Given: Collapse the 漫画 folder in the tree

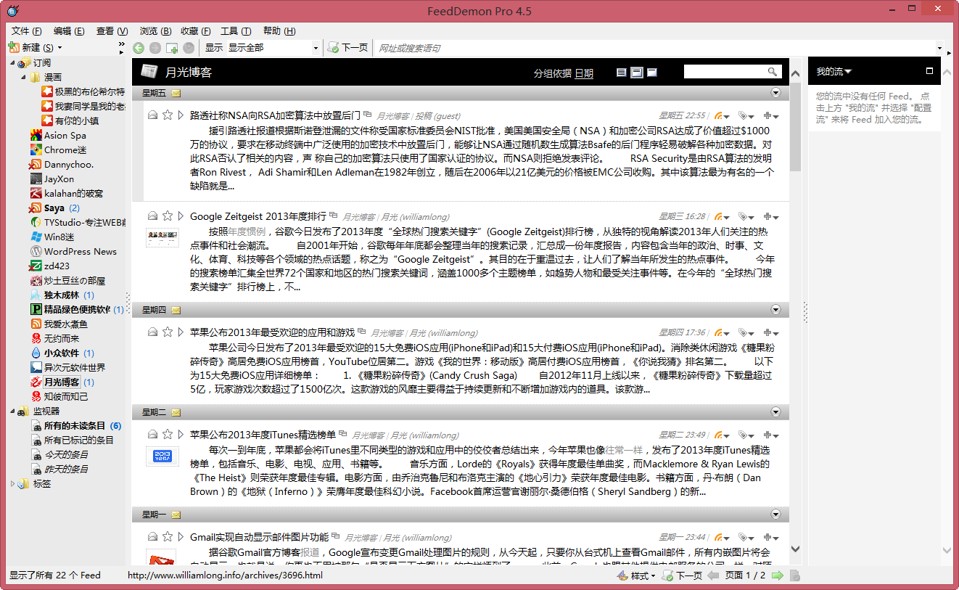Looking at the screenshot, I should point(23,77).
